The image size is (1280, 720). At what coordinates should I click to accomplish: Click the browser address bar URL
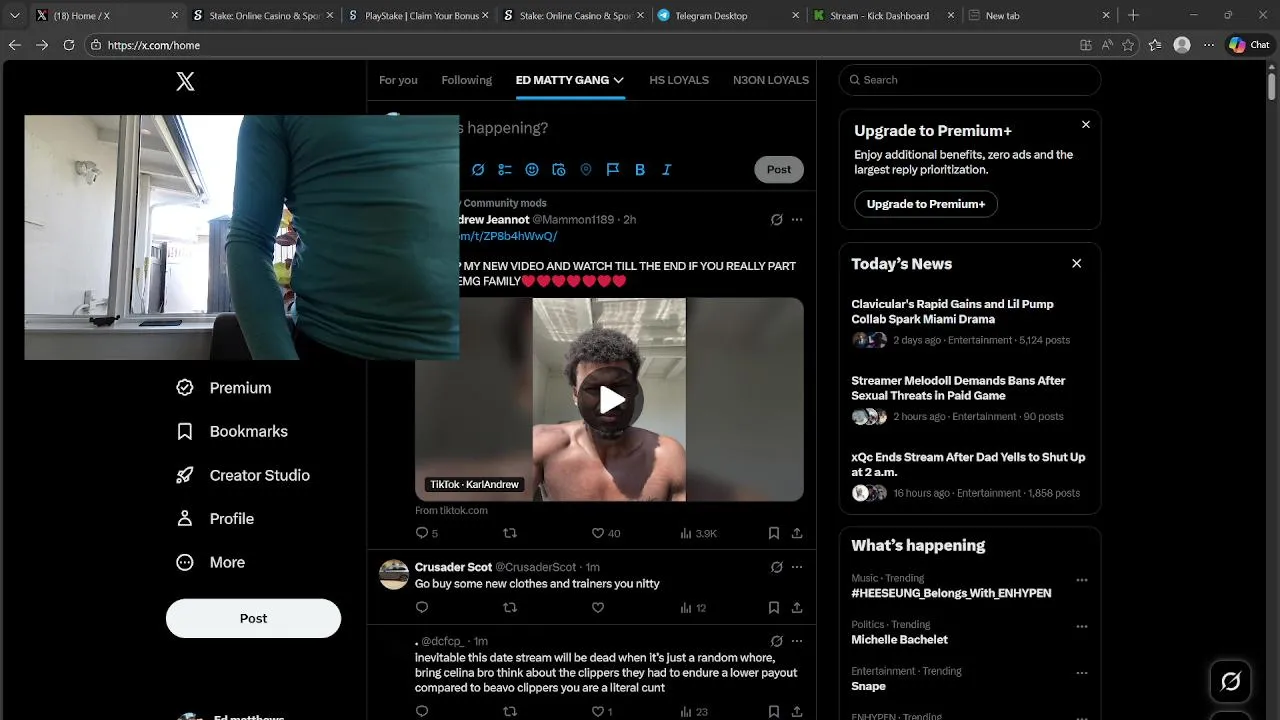coord(154,45)
